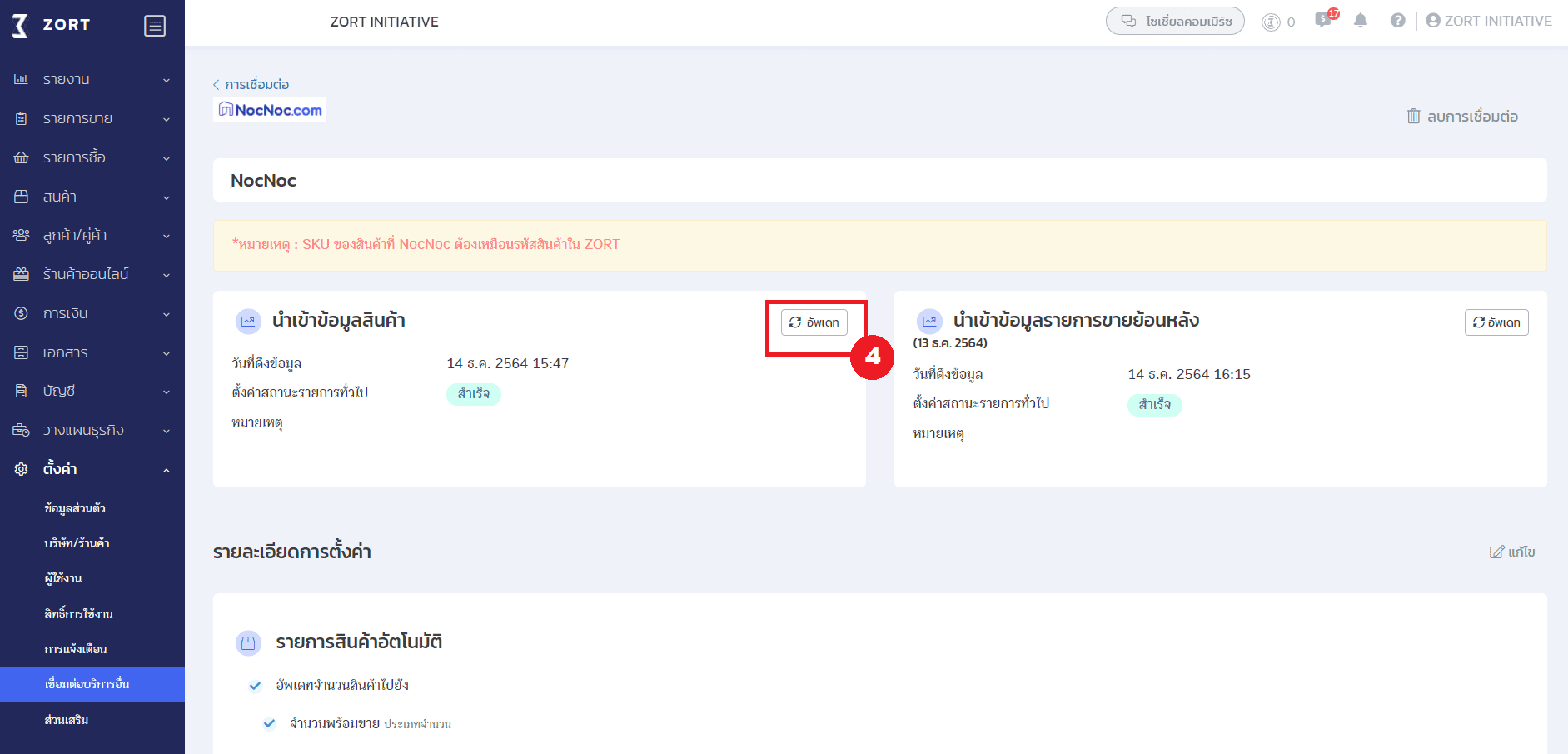This screenshot has height=754, width=1568.
Task: Expand the เอกสาร menu chevron
Action: (x=167, y=353)
